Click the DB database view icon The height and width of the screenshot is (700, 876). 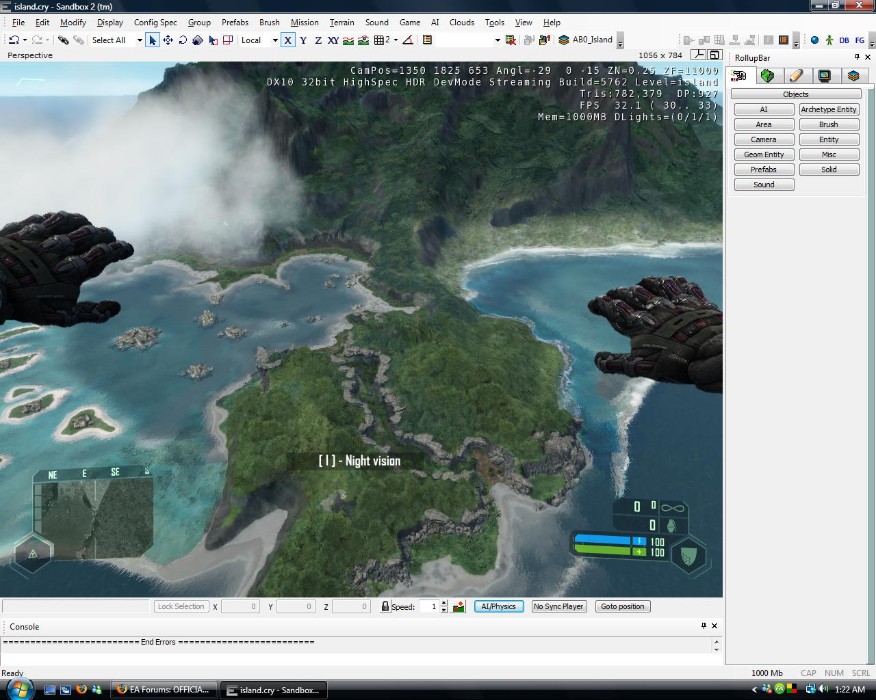point(844,40)
